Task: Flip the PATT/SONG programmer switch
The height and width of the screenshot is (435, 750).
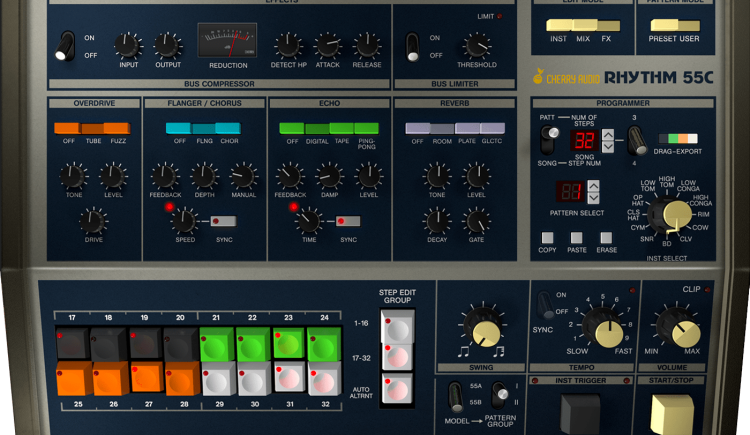Action: click(x=549, y=139)
